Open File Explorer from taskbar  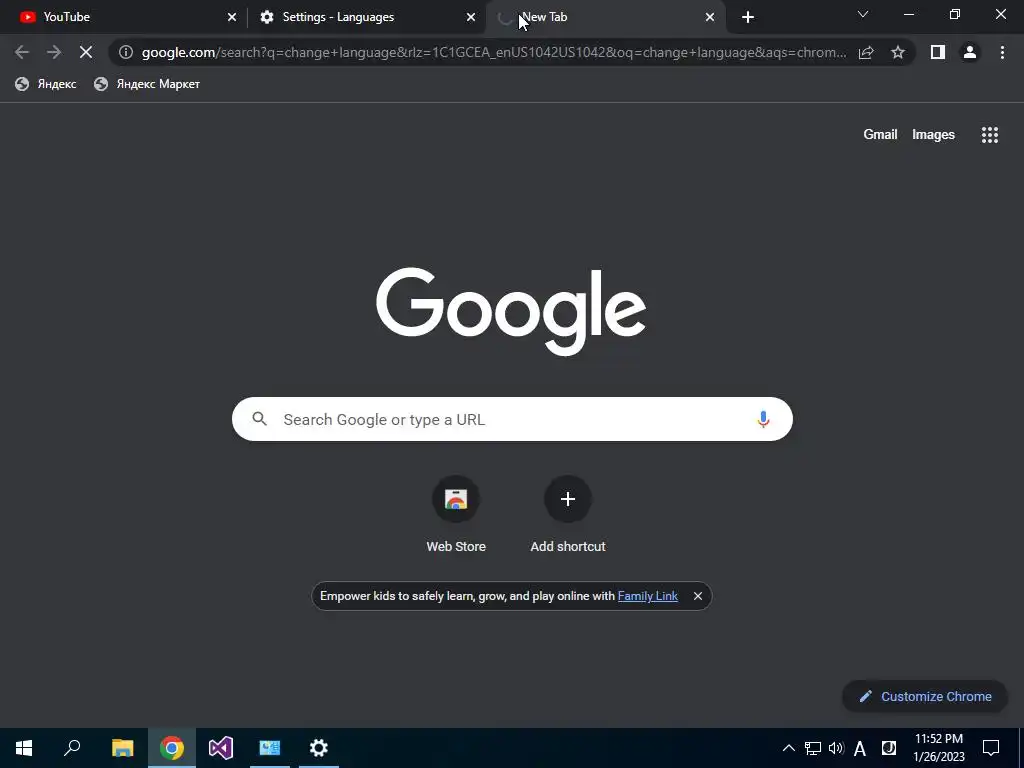pyautogui.click(x=122, y=748)
